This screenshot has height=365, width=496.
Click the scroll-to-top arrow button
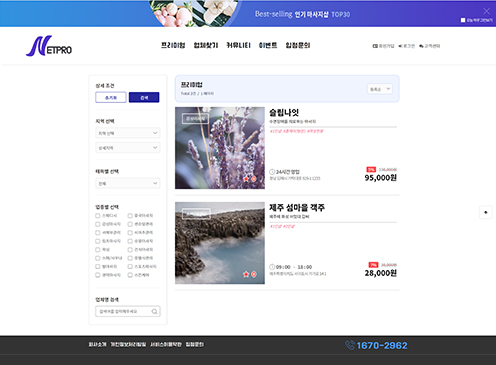tap(486, 212)
